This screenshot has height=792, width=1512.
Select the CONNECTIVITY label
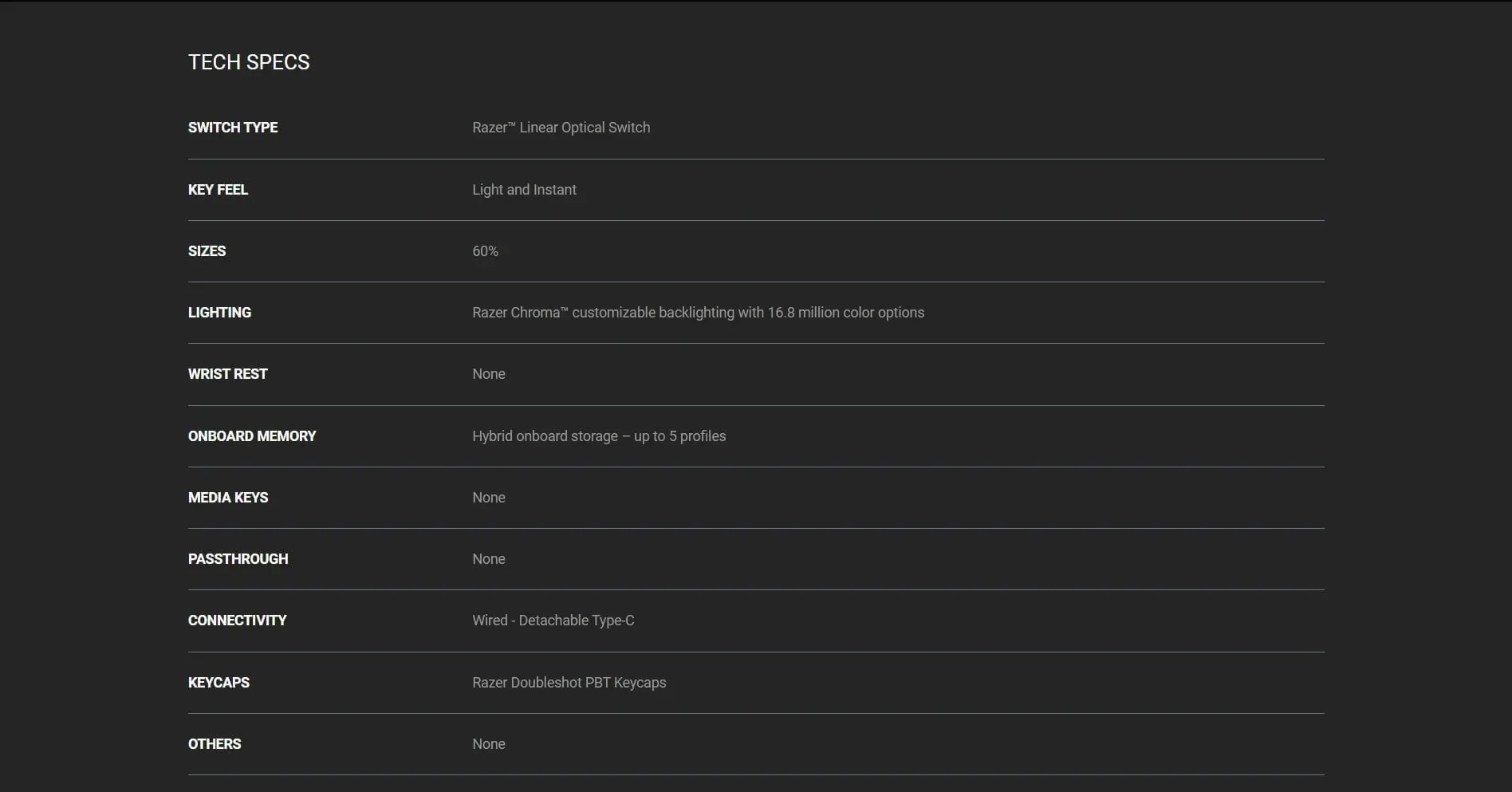(x=237, y=621)
